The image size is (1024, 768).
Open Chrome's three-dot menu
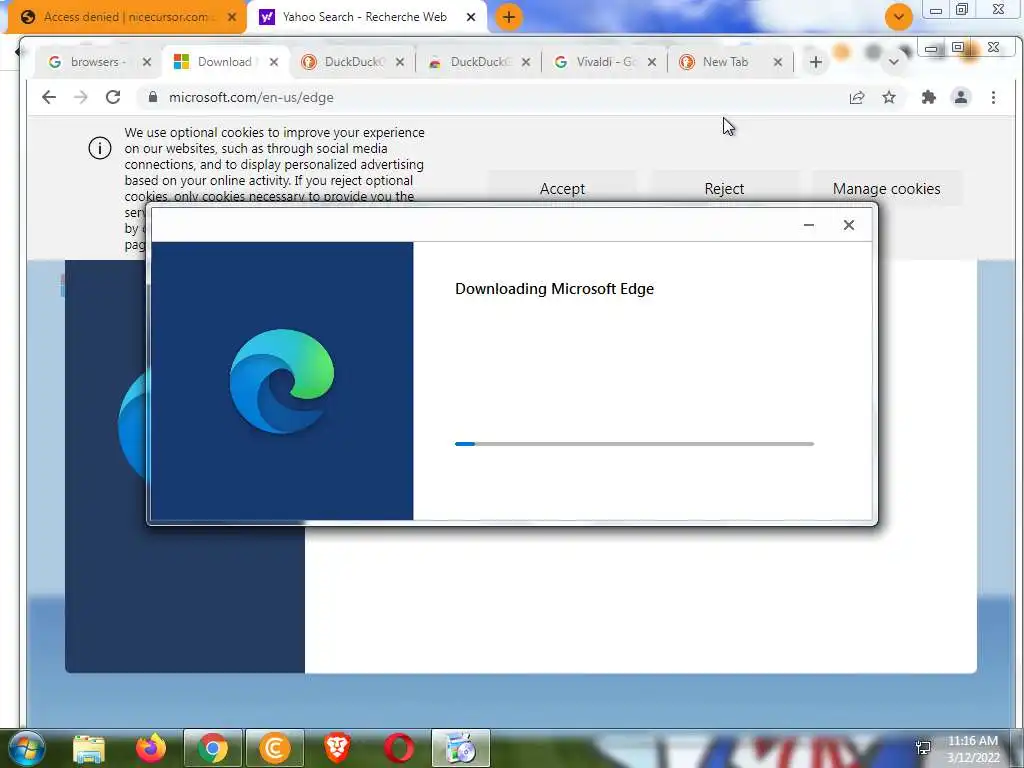point(993,97)
